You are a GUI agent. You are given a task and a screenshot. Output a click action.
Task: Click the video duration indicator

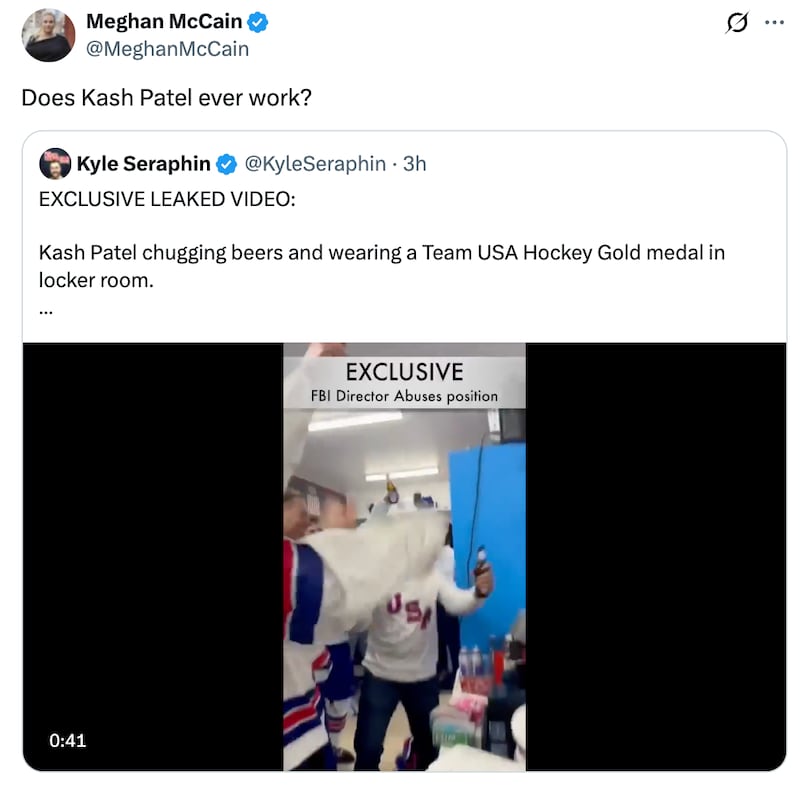[x=66, y=741]
